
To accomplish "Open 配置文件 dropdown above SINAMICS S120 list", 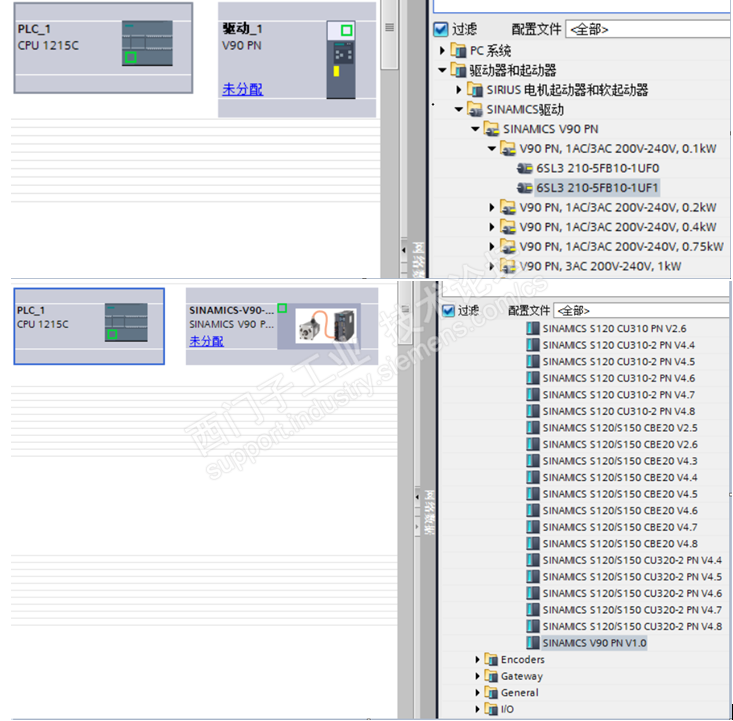I will (x=641, y=310).
